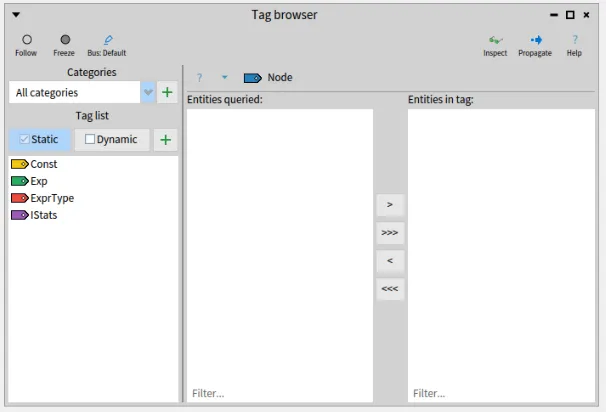Open Help from the toolbar

(574, 40)
